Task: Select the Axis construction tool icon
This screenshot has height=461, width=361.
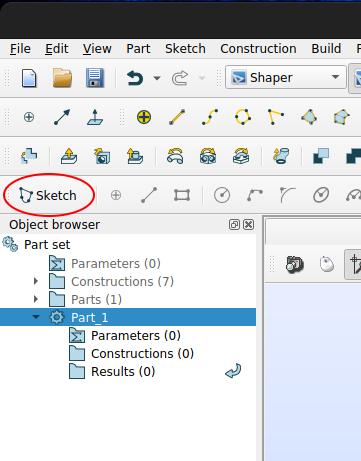Action: 62,117
